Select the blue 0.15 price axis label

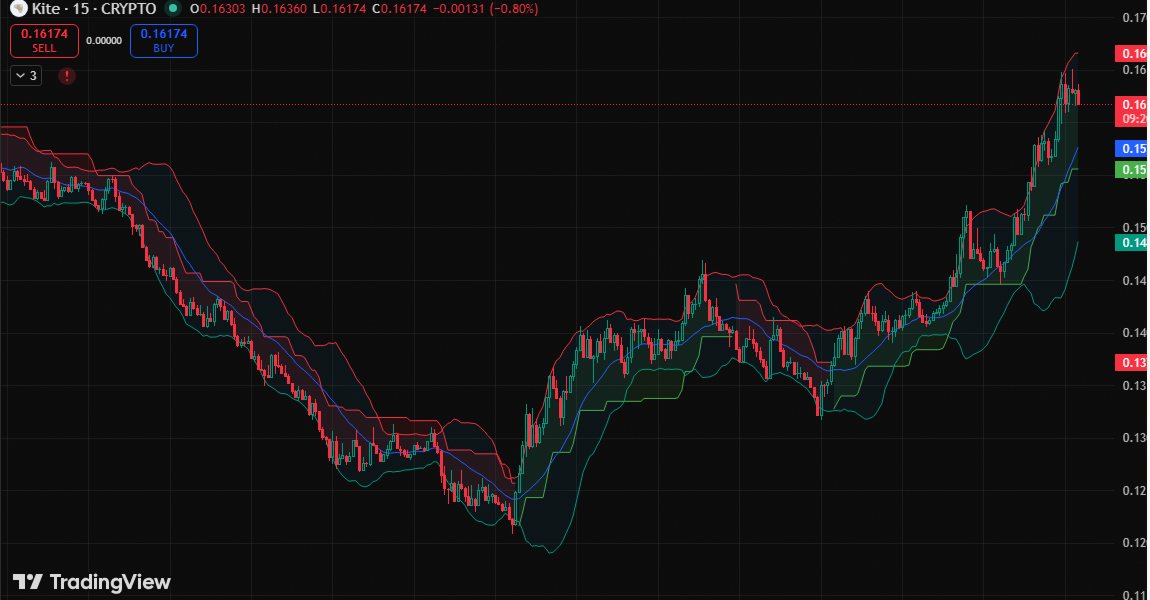pyautogui.click(x=1132, y=148)
